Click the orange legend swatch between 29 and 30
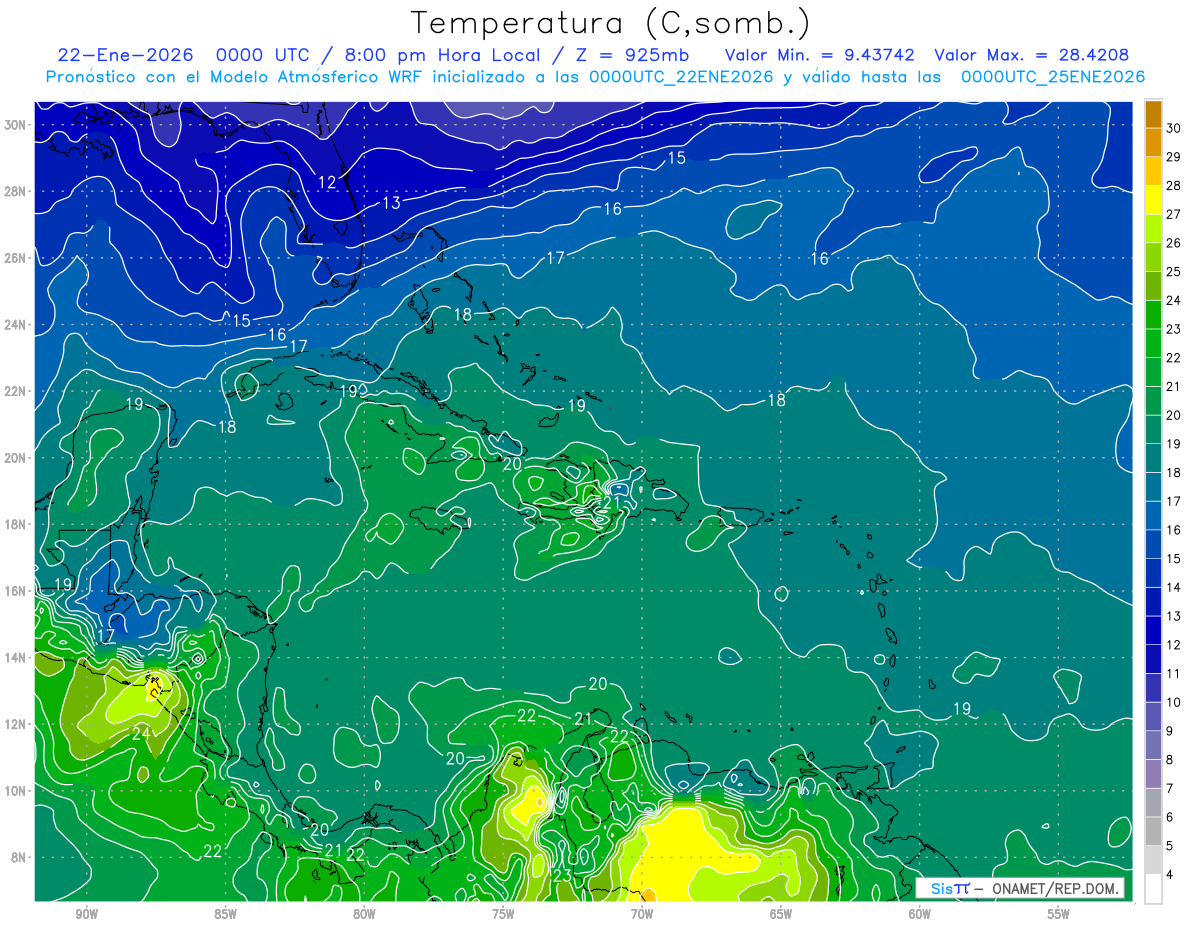This screenshot has height=927, width=1200. point(1153,143)
